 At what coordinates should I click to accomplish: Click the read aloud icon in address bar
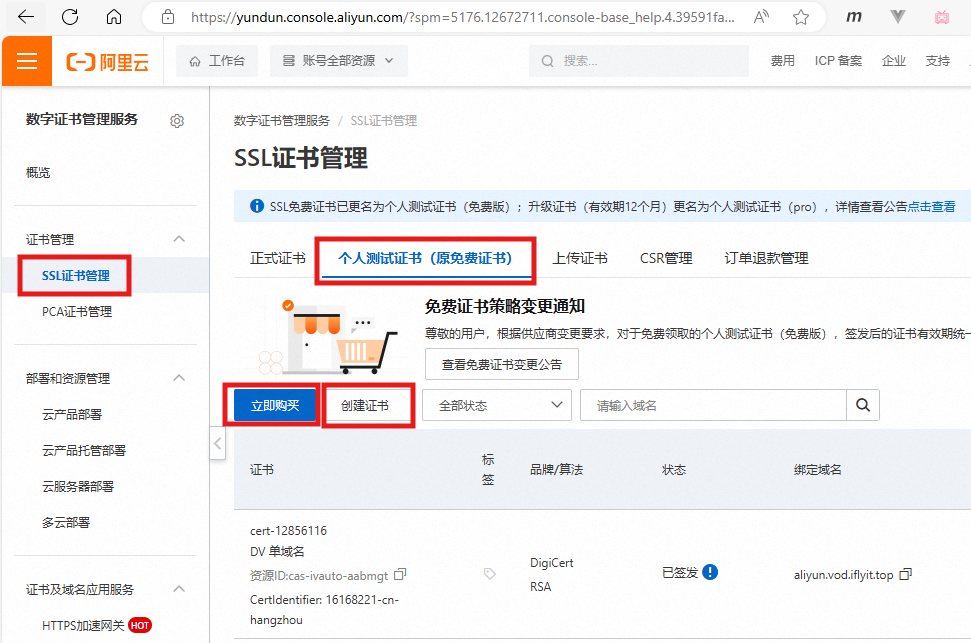pyautogui.click(x=761, y=17)
